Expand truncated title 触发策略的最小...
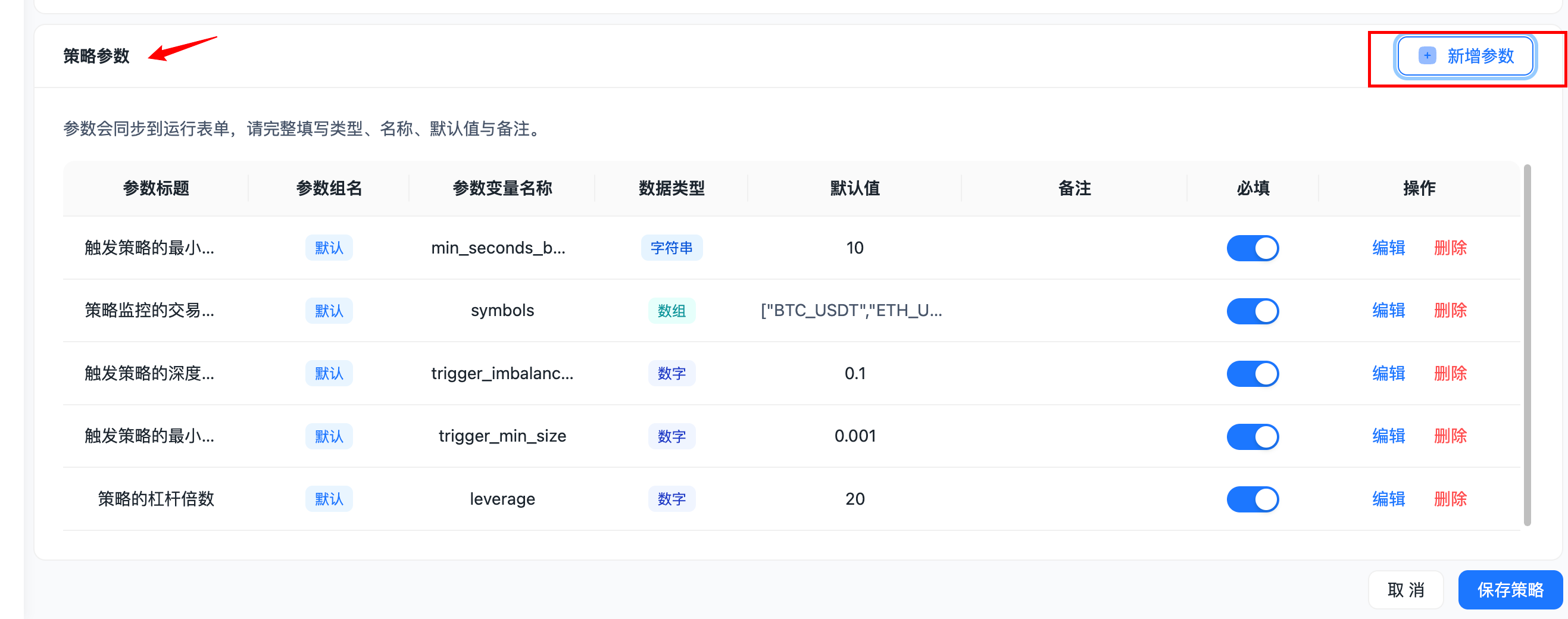The image size is (1568, 619). 149,248
